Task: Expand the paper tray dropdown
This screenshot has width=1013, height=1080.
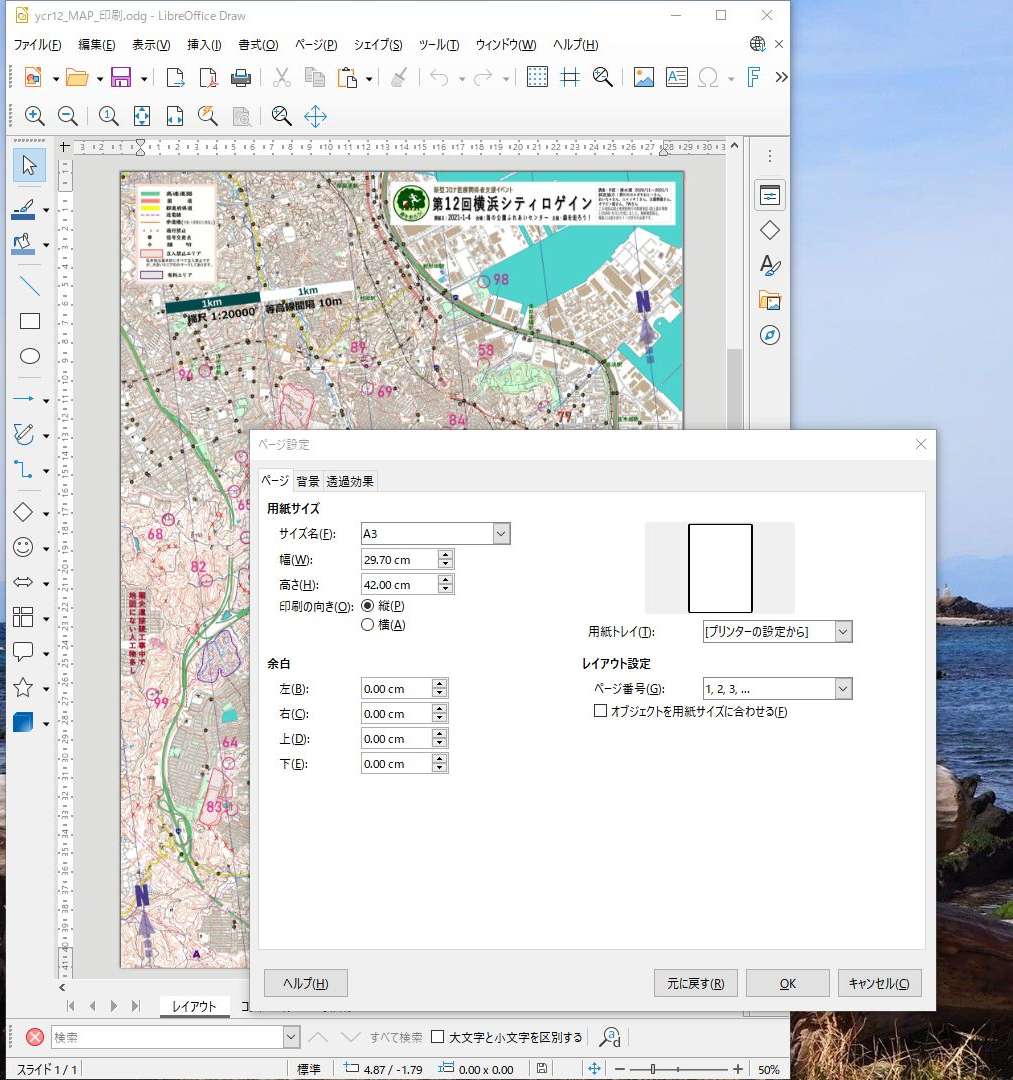Action: [842, 632]
